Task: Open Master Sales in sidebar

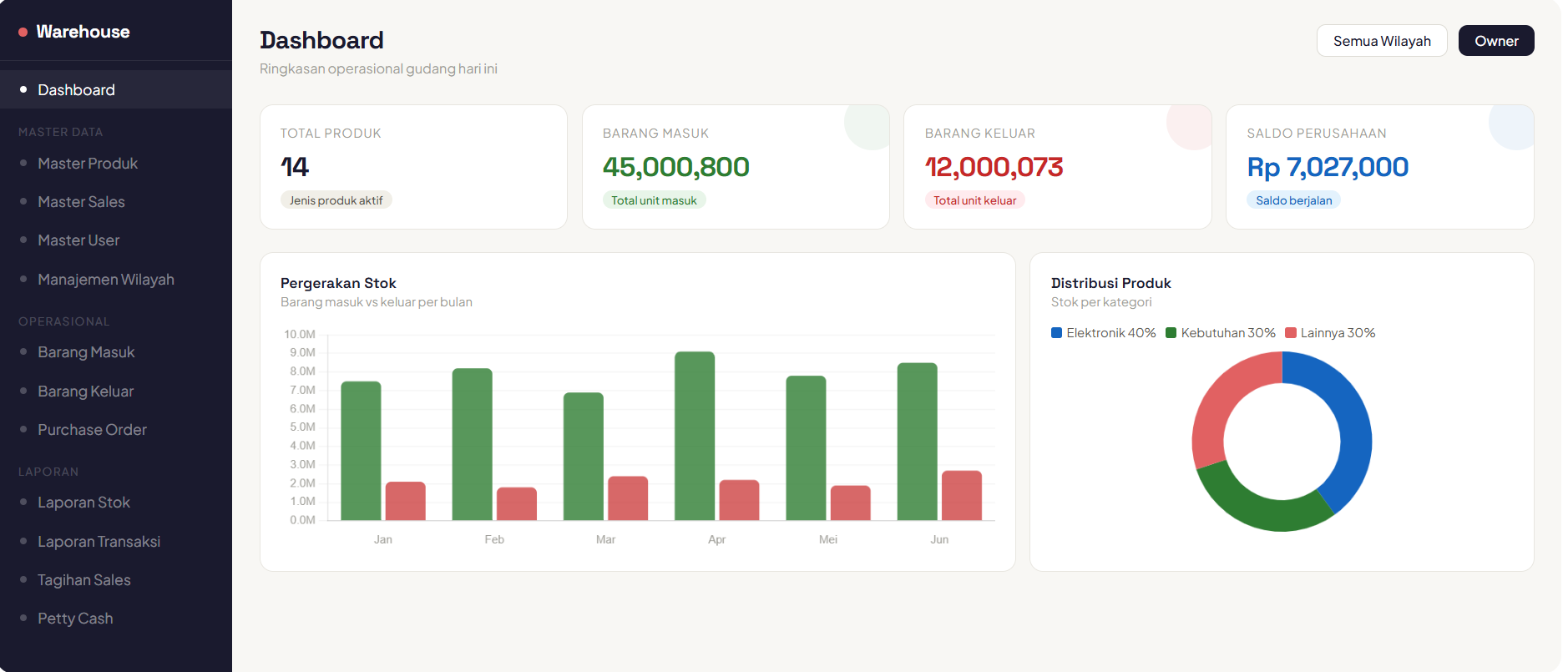Action: (81, 202)
